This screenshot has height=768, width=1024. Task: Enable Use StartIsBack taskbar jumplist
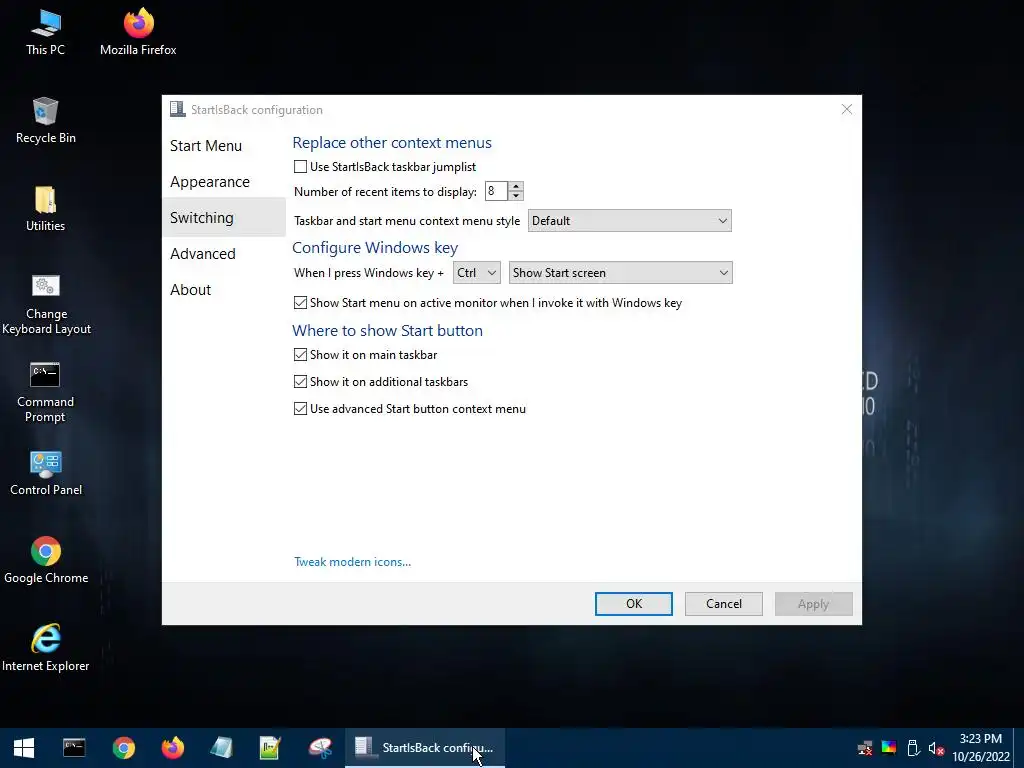tap(300, 167)
